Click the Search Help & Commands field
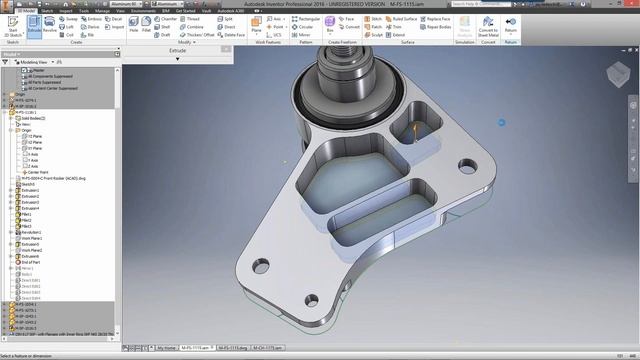 tap(481, 4)
